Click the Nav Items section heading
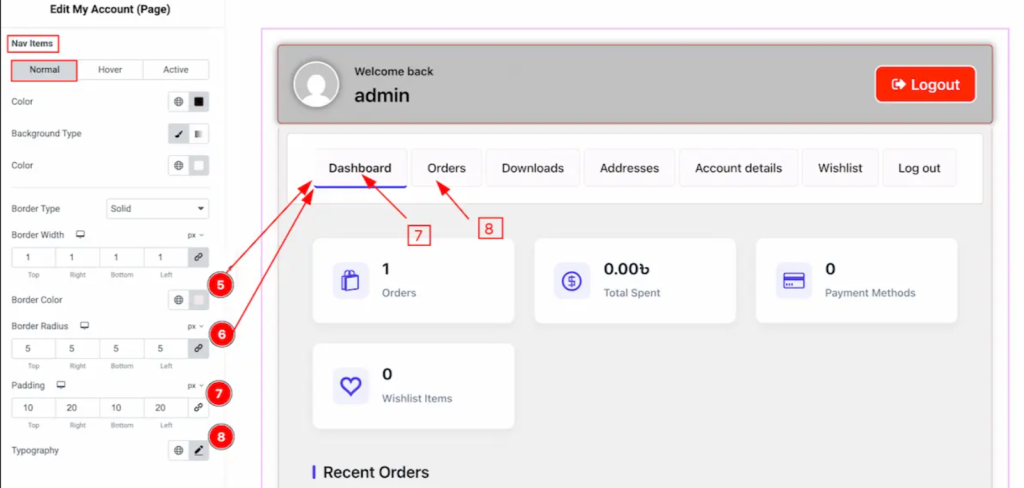 33,44
